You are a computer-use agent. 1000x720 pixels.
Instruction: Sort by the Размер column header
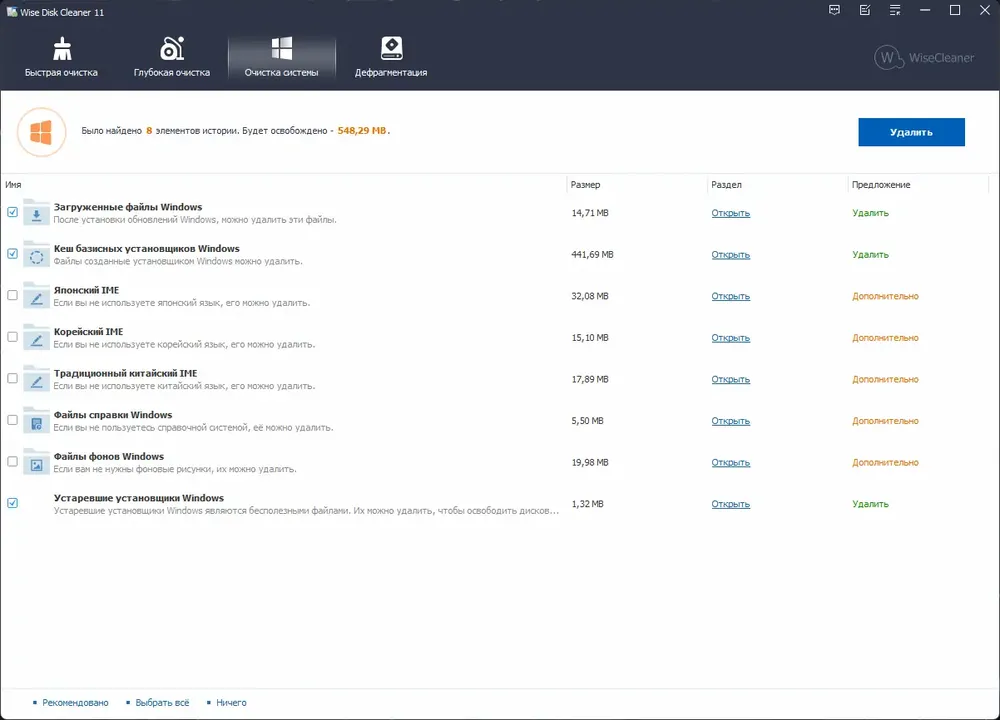tap(585, 184)
